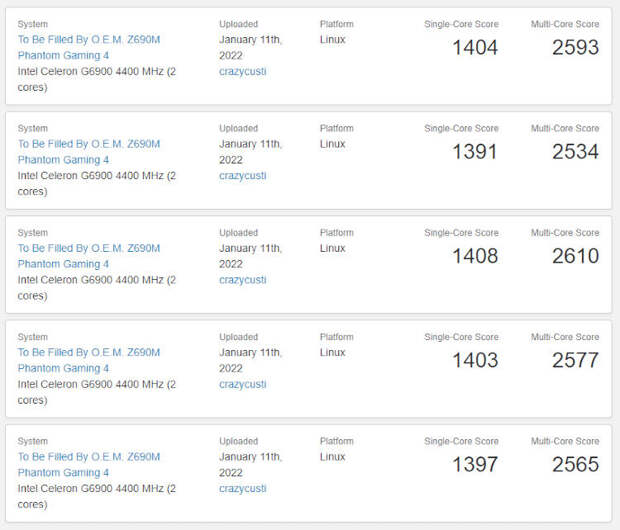Click the multi-core score 2593

click(x=575, y=47)
